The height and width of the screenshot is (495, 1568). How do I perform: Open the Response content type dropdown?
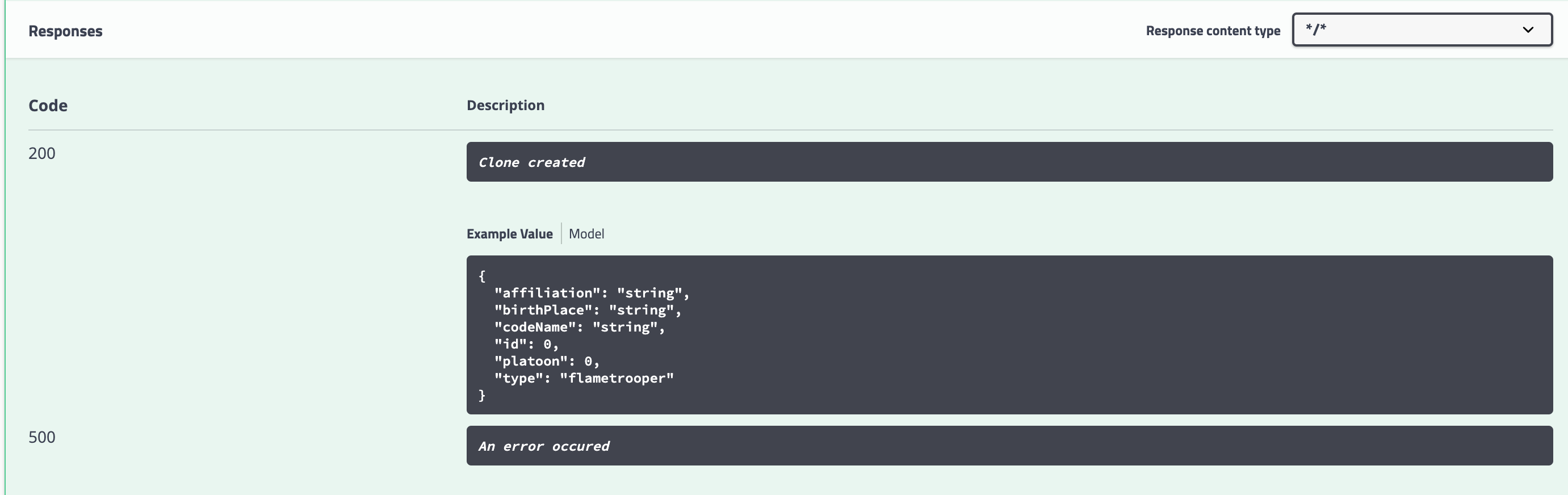point(1422,29)
